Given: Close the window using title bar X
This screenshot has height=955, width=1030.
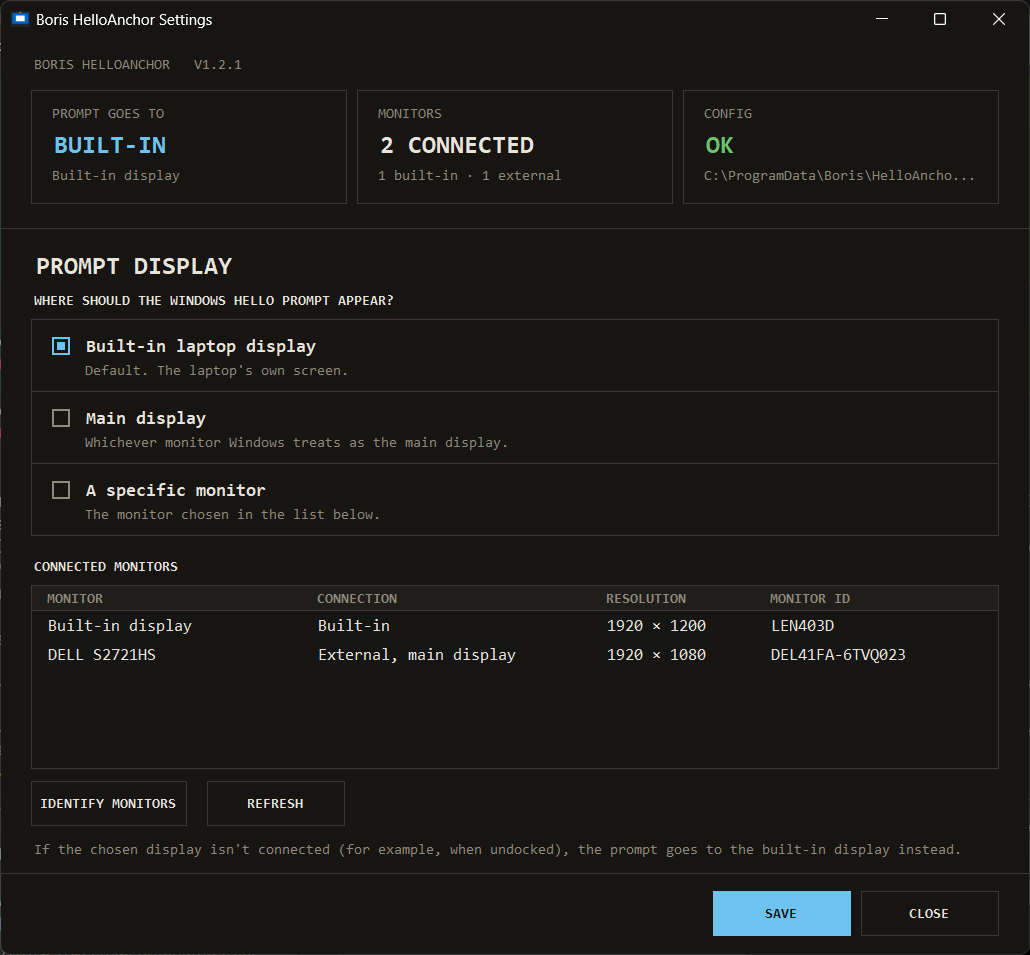Looking at the screenshot, I should pos(998,19).
